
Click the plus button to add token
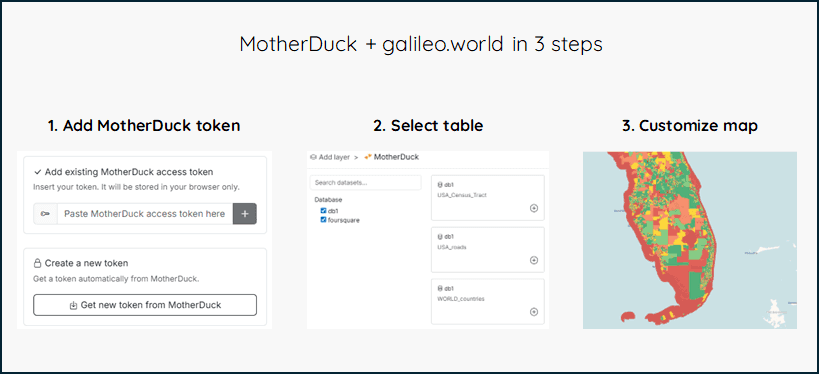pos(244,214)
